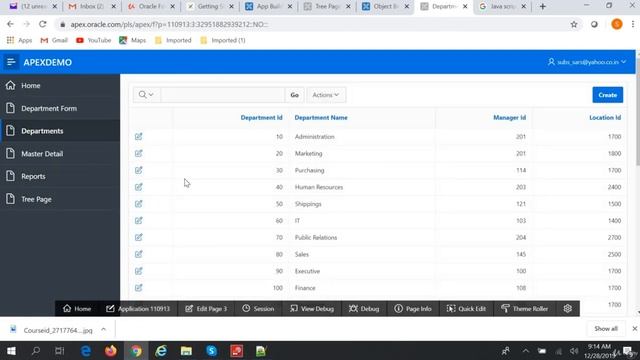Screen dimensions: 640x360
Task: Toggle the APEXDEMO hamburger navigation menu
Action: [x=11, y=62]
